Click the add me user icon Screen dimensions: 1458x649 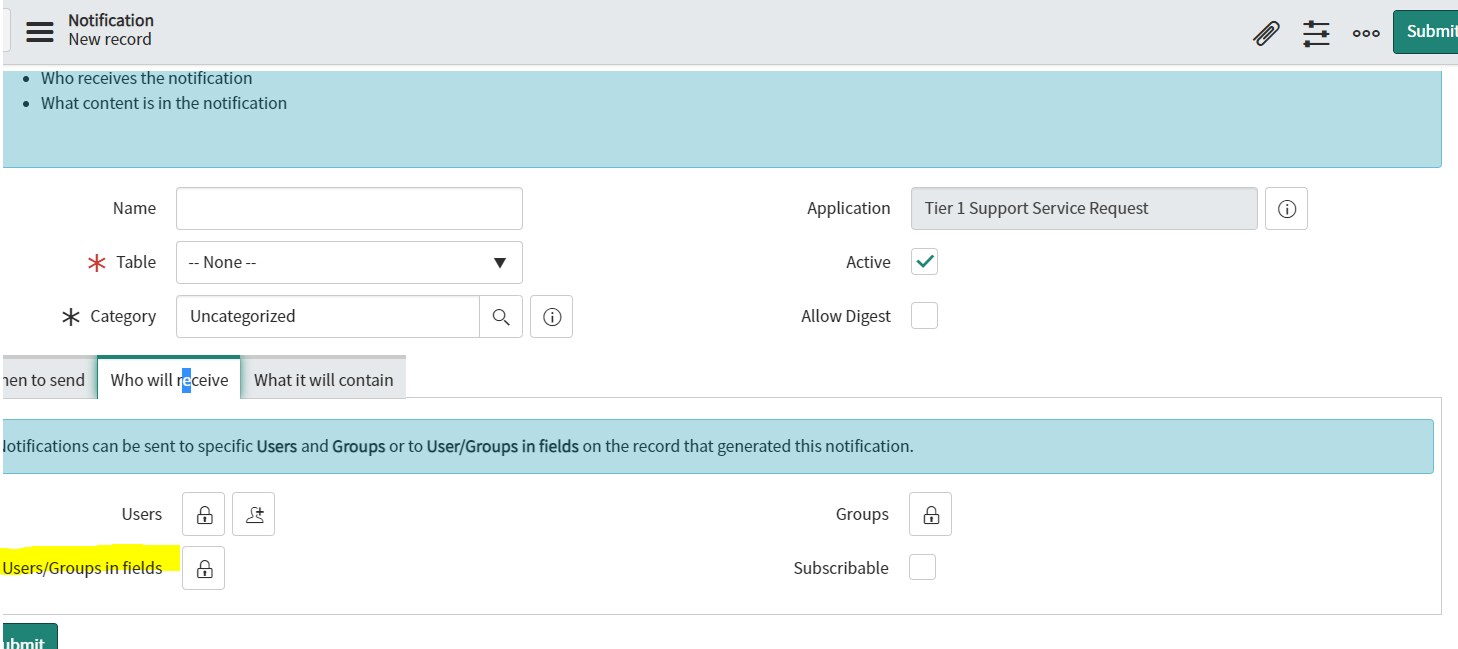(x=254, y=514)
